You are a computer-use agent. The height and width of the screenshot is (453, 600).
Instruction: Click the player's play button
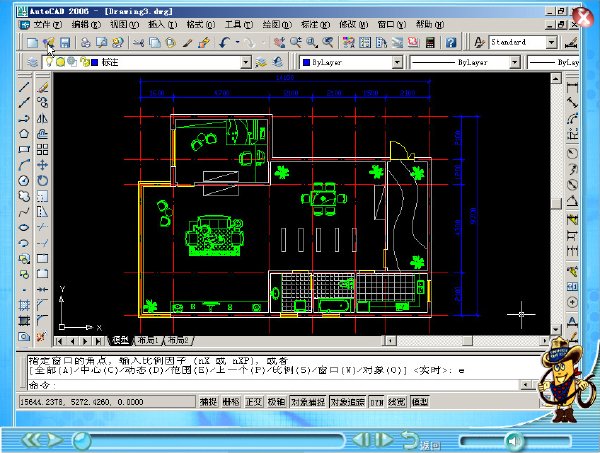55,440
